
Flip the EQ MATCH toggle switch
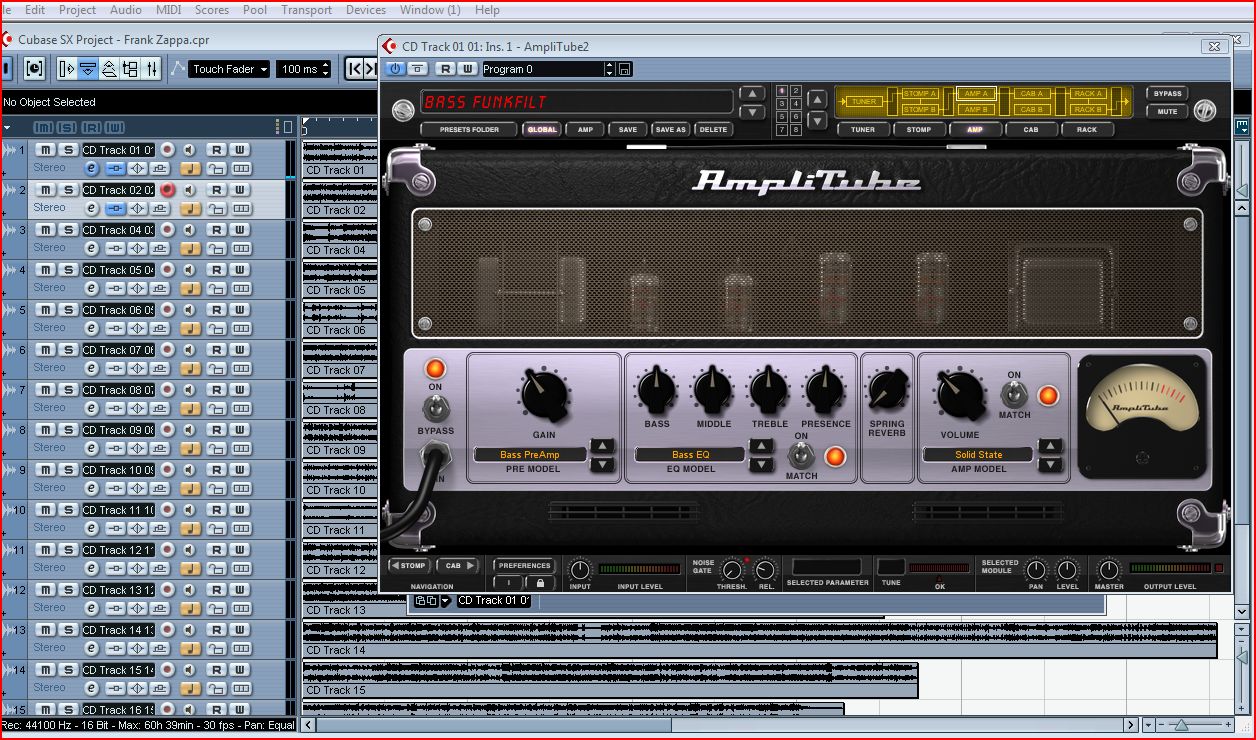[800, 455]
